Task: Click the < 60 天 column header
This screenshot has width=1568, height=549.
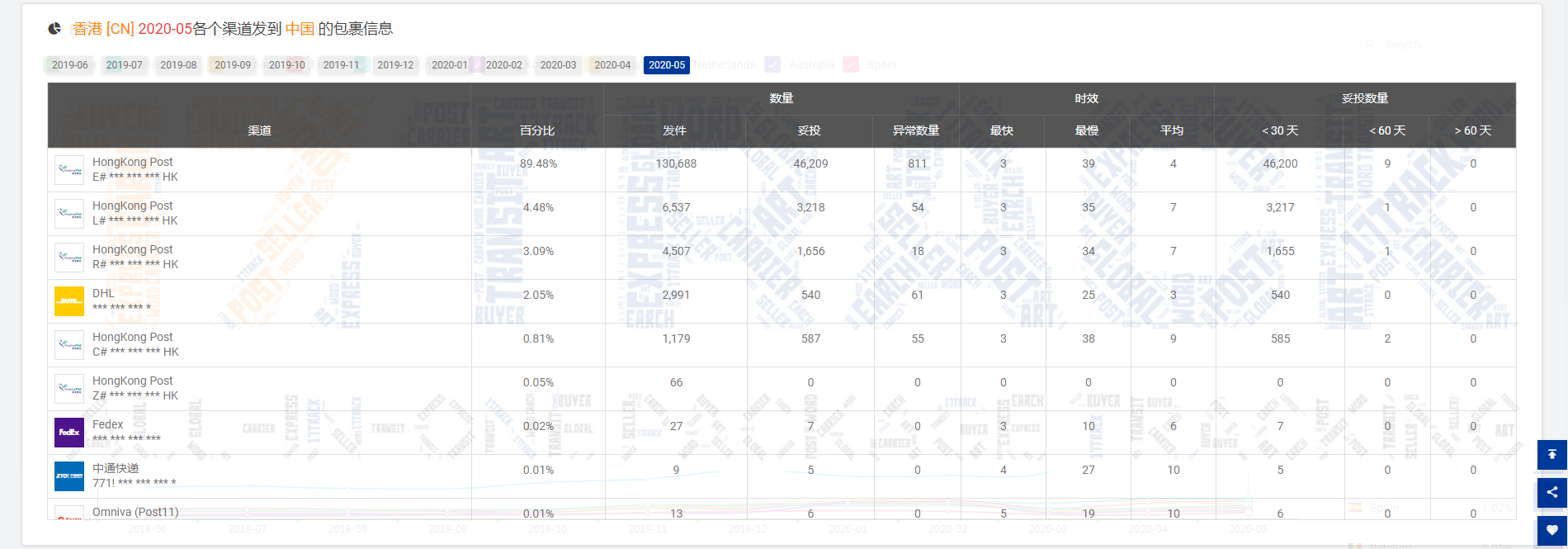Action: tap(1387, 130)
